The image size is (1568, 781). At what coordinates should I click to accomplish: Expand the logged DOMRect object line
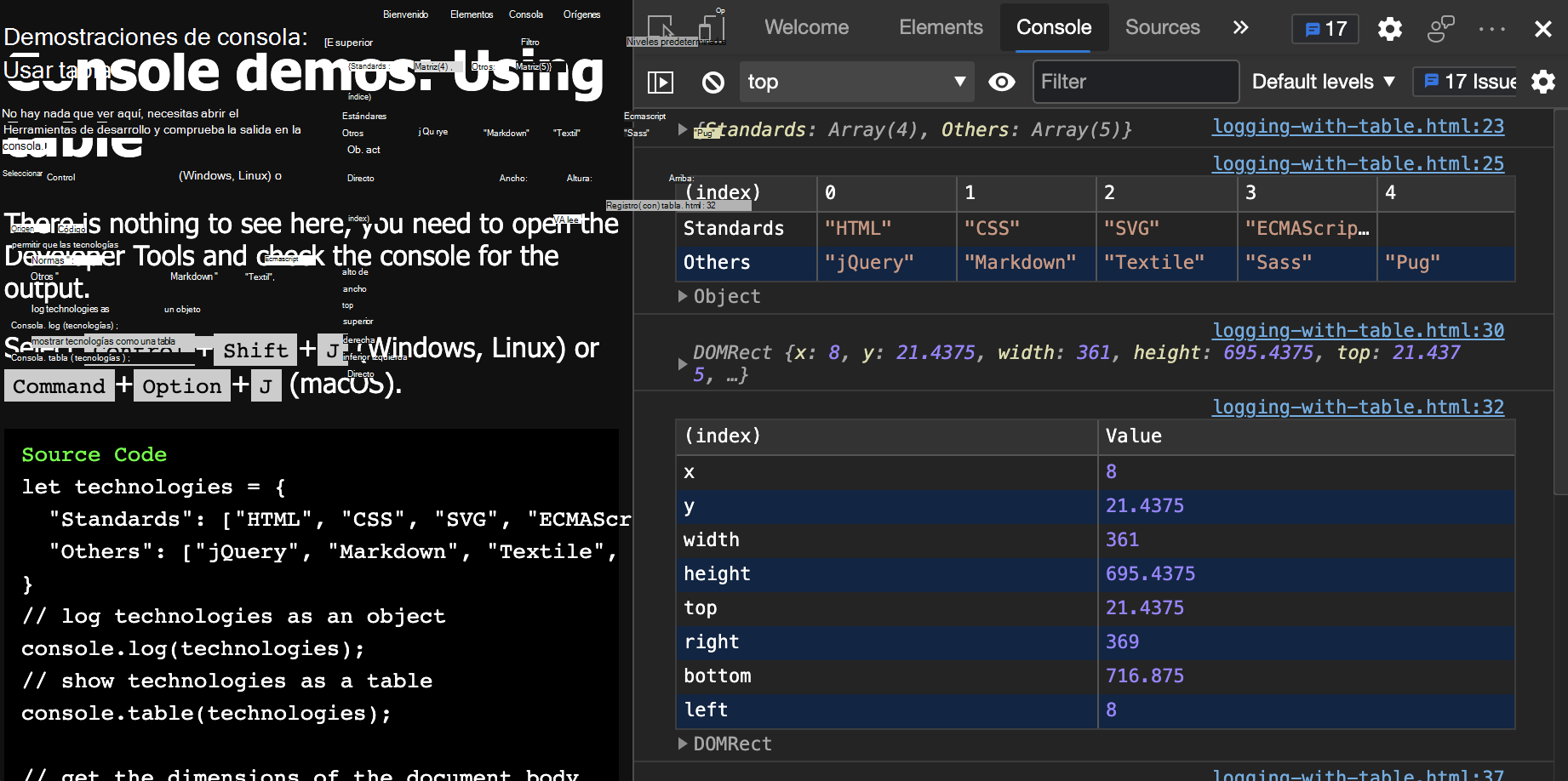pyautogui.click(x=683, y=363)
